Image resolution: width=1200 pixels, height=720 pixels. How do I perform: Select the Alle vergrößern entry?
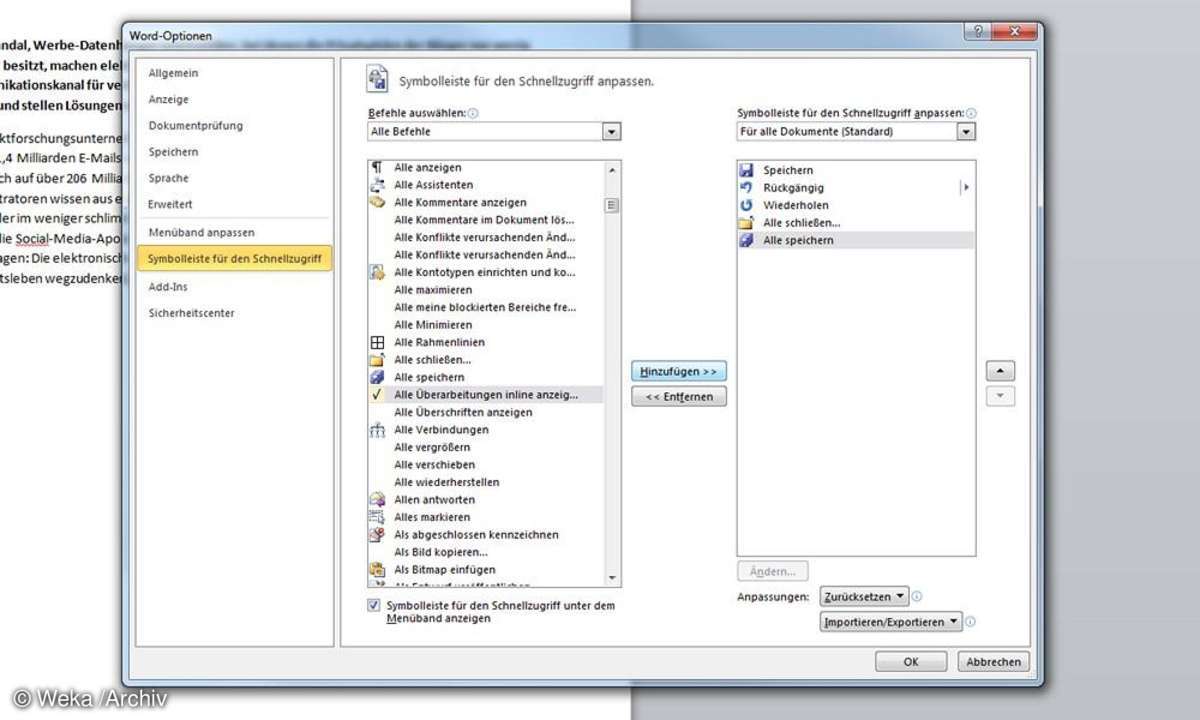click(x=485, y=447)
